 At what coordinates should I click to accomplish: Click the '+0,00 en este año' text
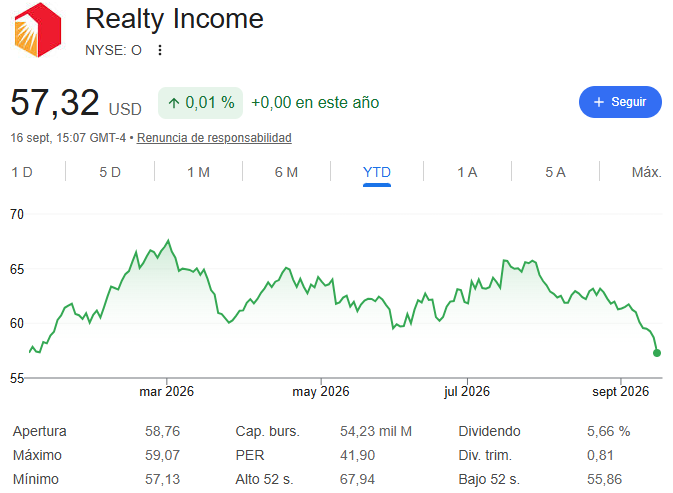(315, 103)
